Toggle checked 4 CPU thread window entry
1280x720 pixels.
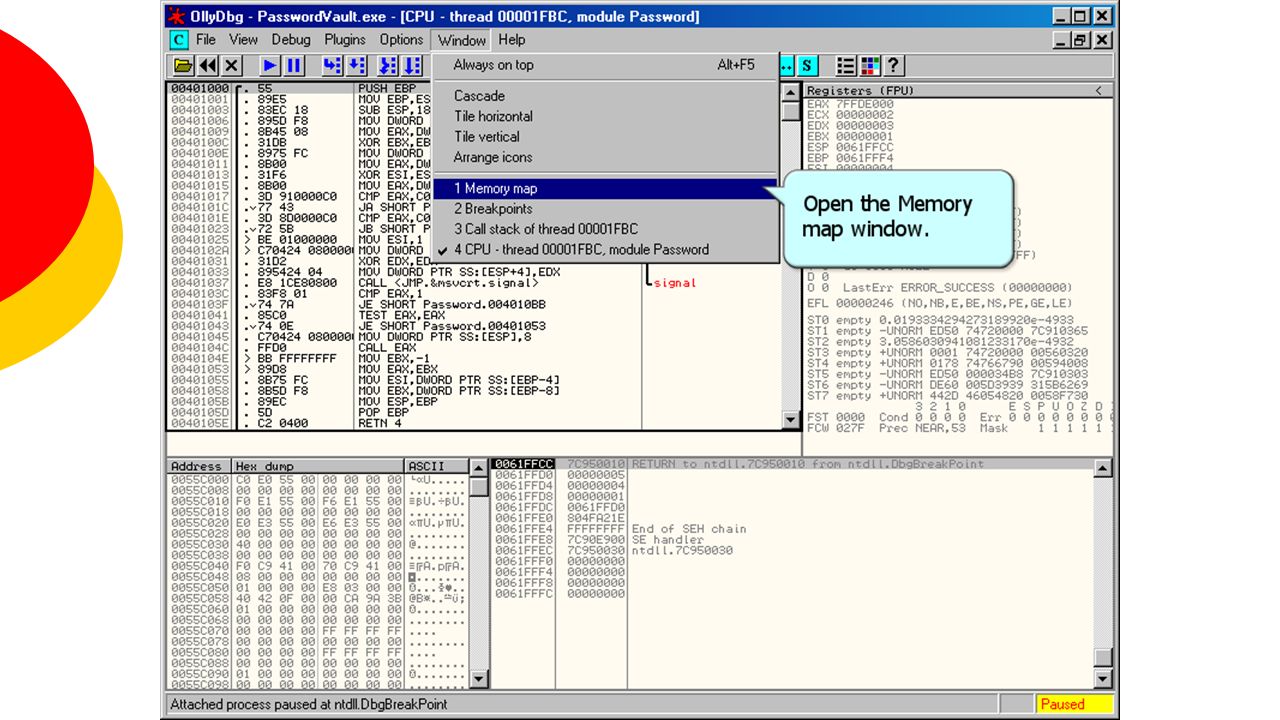[x=605, y=250]
